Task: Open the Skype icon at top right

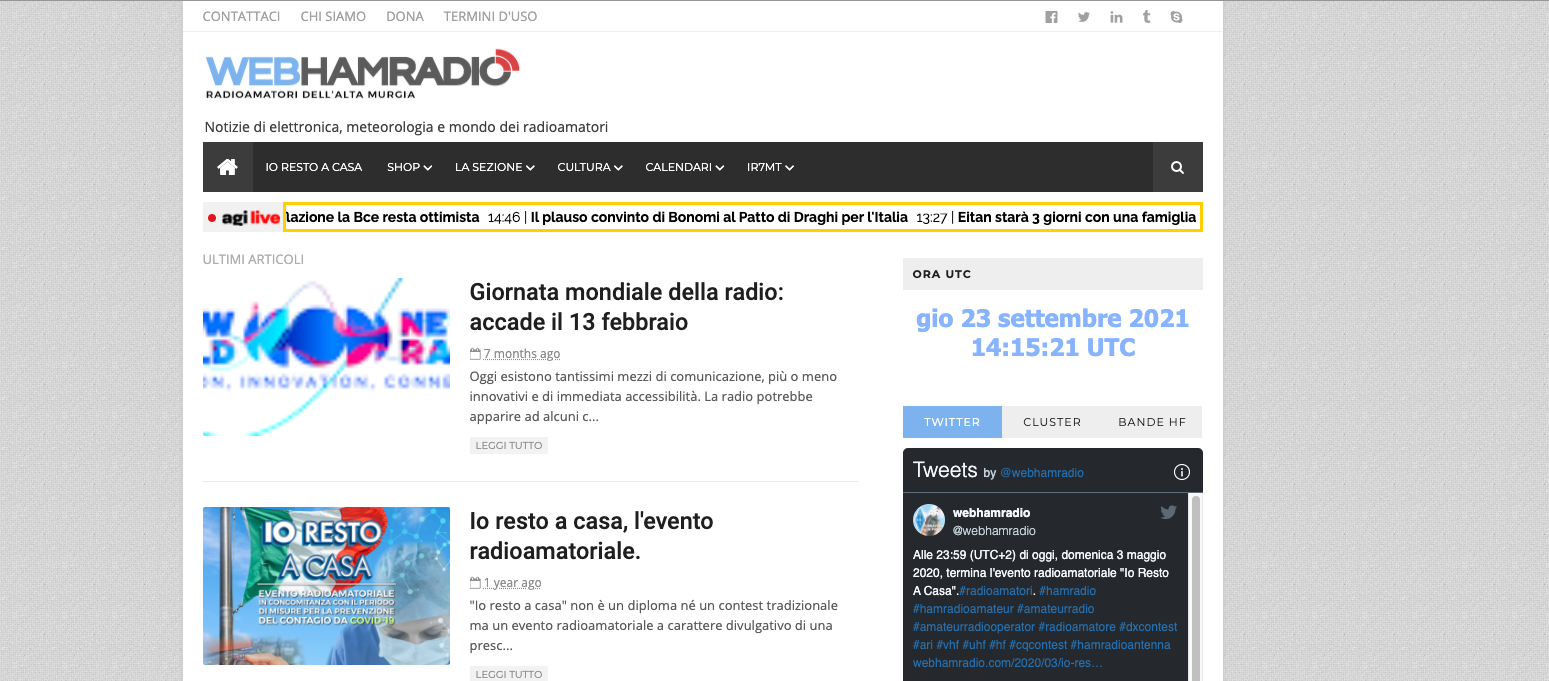Action: click(x=1176, y=16)
